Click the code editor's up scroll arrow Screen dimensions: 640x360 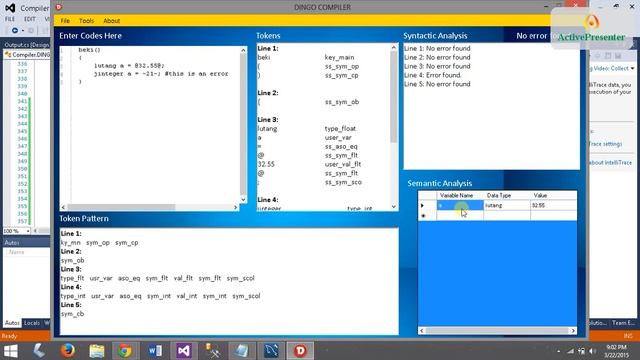tap(243, 50)
